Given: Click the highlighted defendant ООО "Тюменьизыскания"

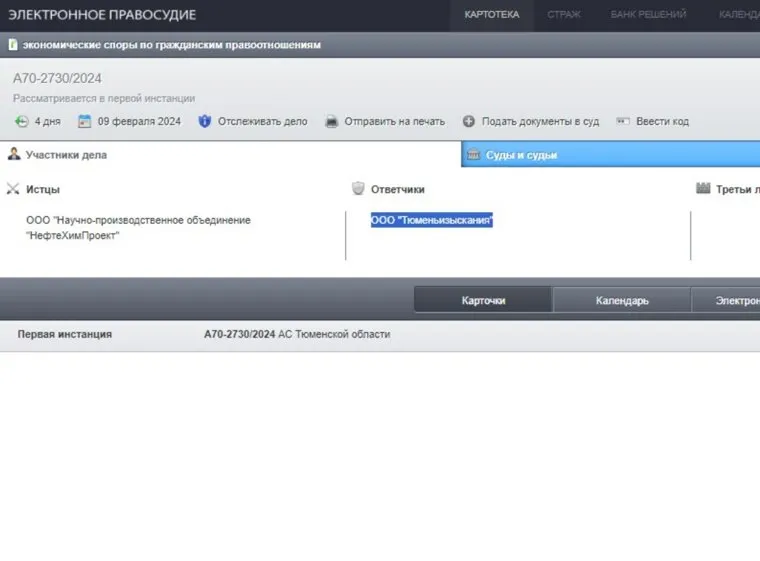Looking at the screenshot, I should tap(431, 220).
